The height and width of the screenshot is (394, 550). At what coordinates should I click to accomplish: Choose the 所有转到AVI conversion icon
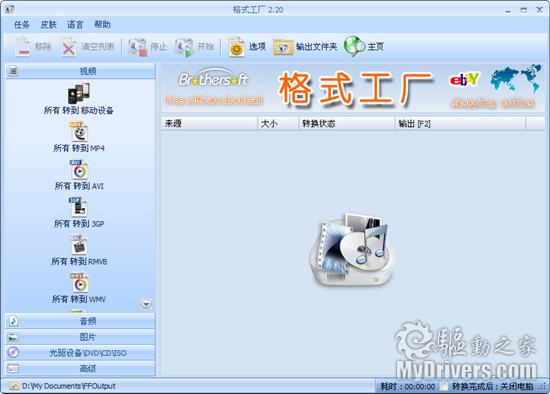(79, 170)
